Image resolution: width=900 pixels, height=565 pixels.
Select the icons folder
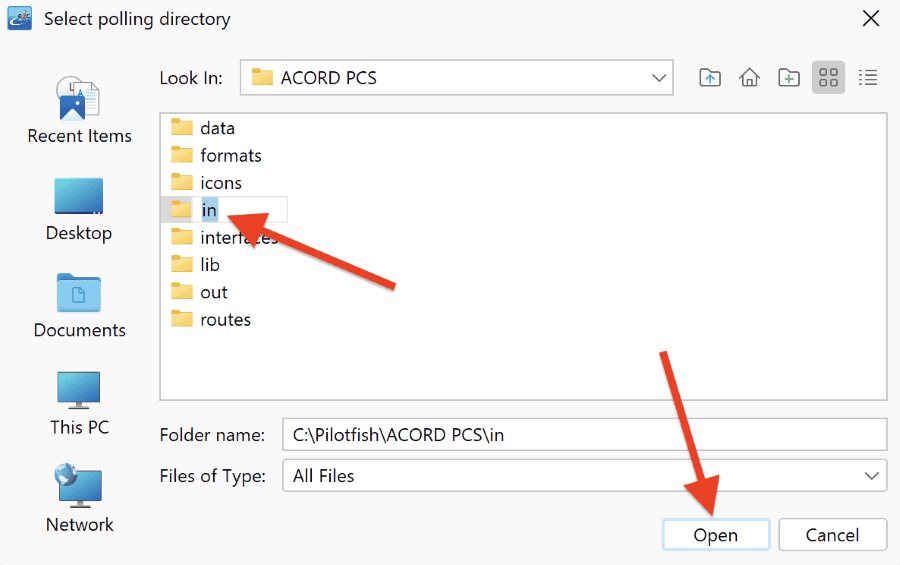point(206,183)
